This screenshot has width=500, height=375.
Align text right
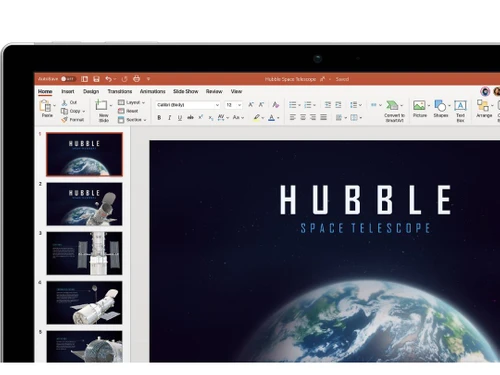pyautogui.click(x=313, y=117)
